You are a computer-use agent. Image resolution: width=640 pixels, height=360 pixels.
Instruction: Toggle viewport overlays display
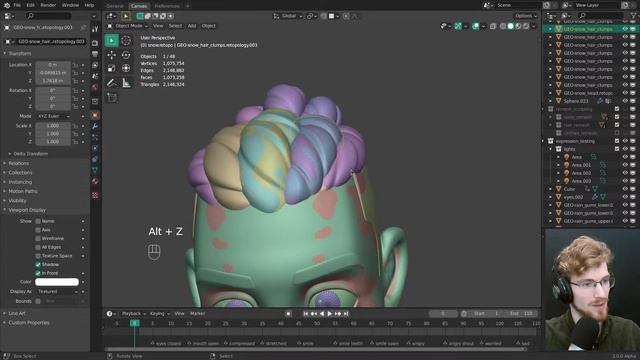click(x=476, y=26)
